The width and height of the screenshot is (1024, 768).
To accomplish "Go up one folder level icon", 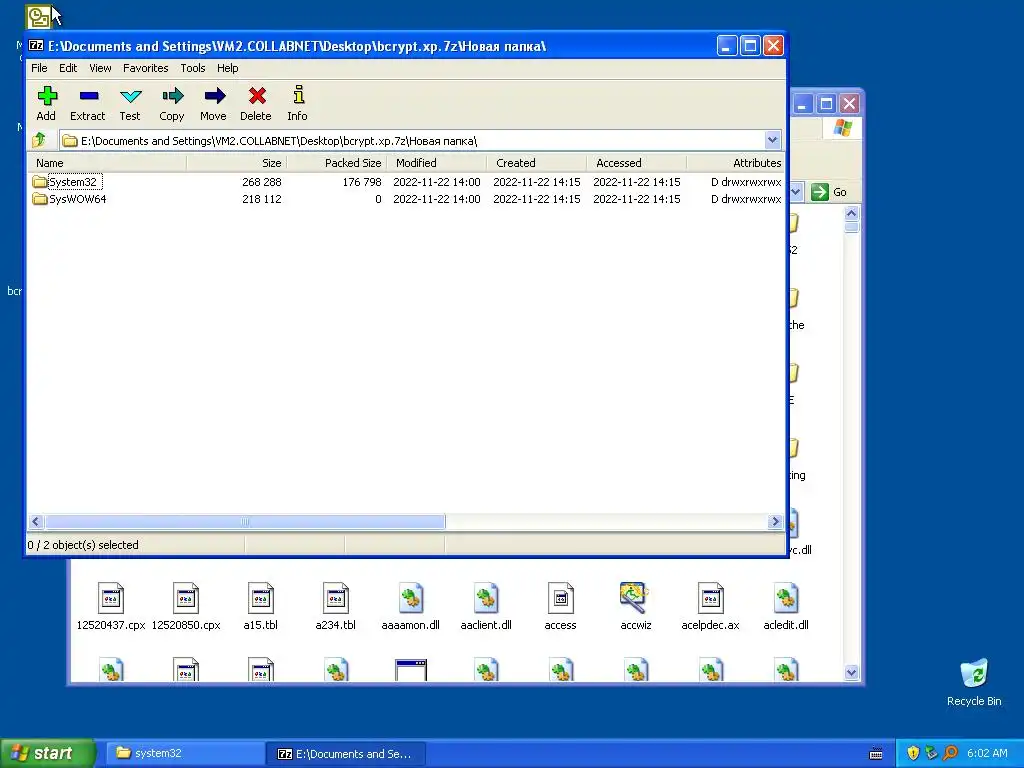I will point(39,140).
